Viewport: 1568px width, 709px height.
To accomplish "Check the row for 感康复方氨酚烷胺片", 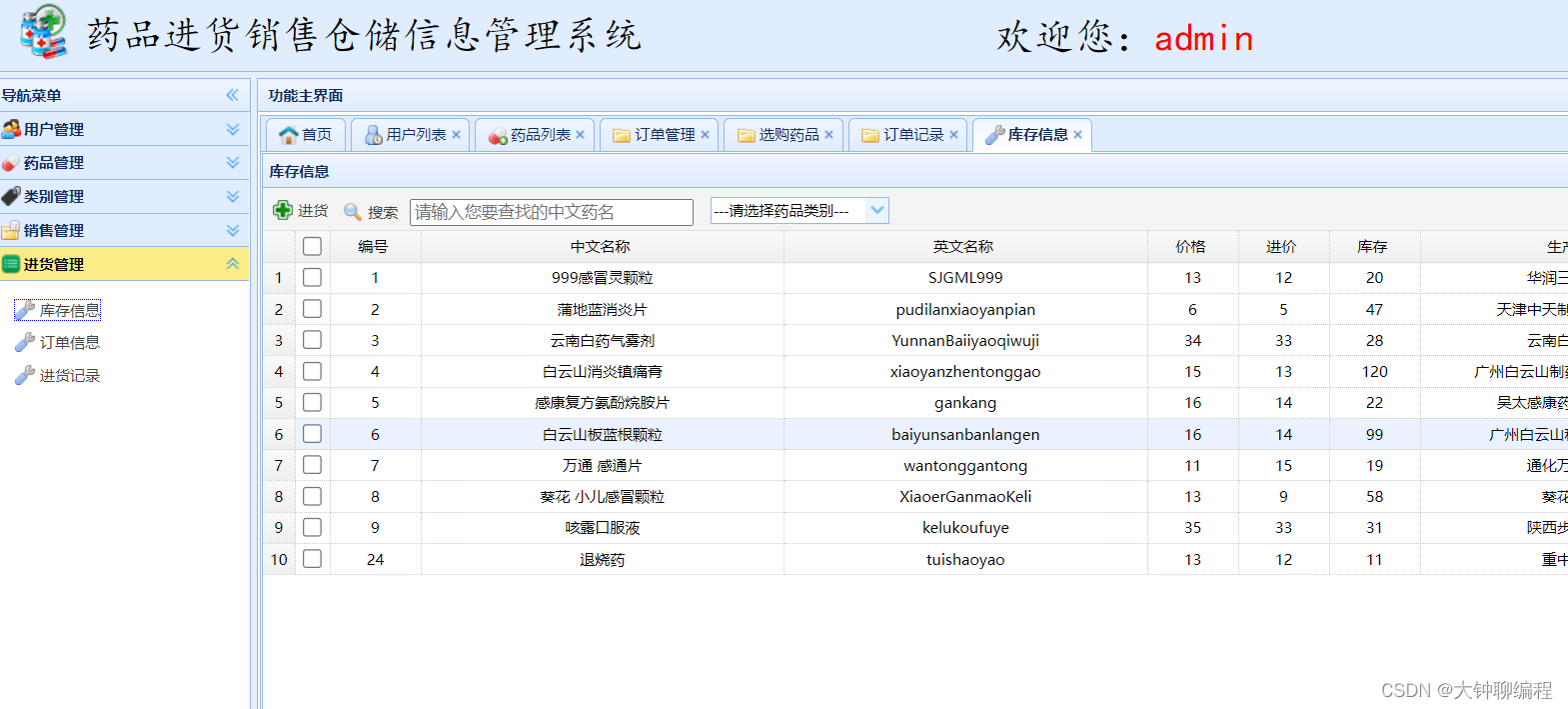I will point(312,402).
